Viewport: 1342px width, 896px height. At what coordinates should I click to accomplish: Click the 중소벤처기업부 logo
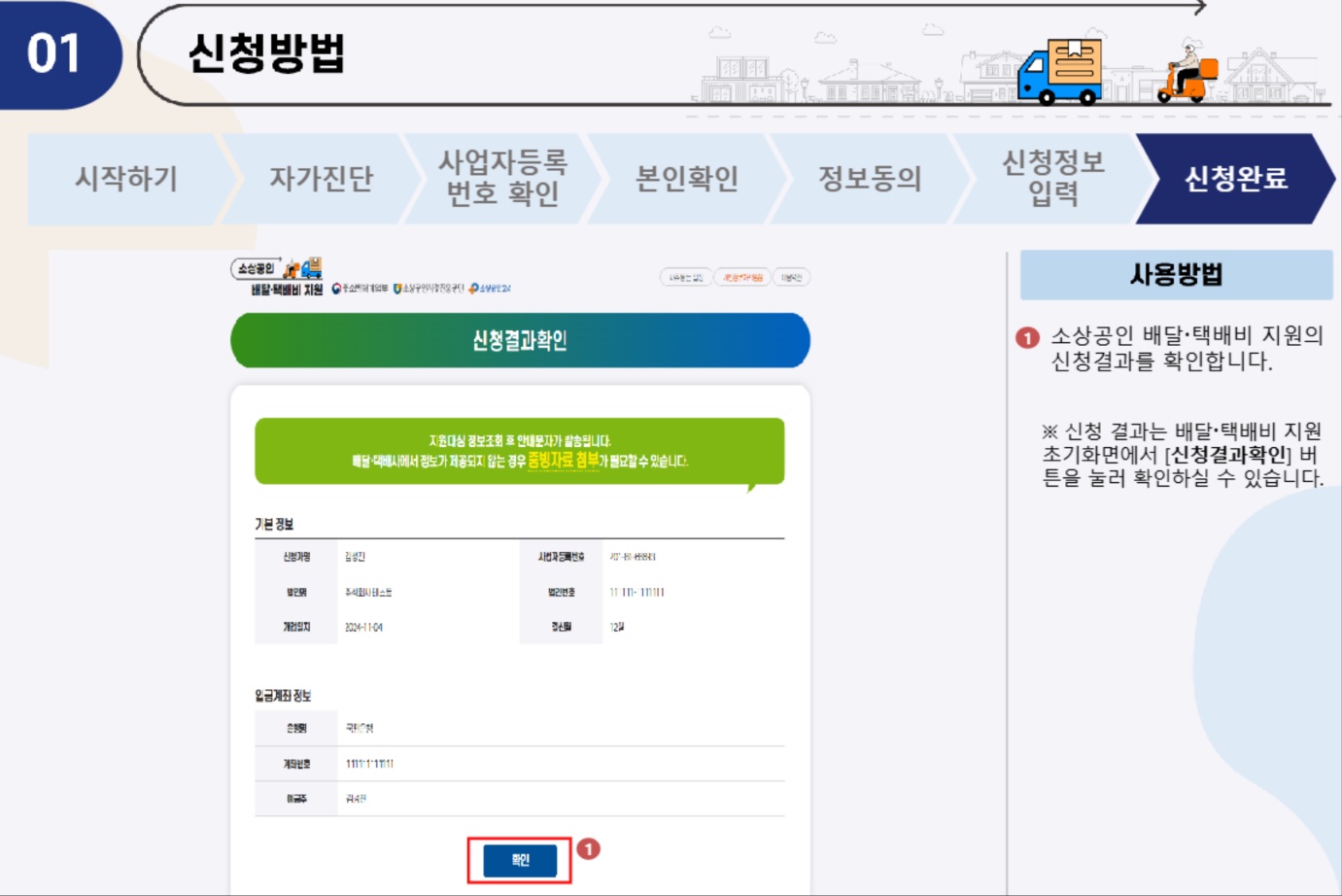coord(360,289)
